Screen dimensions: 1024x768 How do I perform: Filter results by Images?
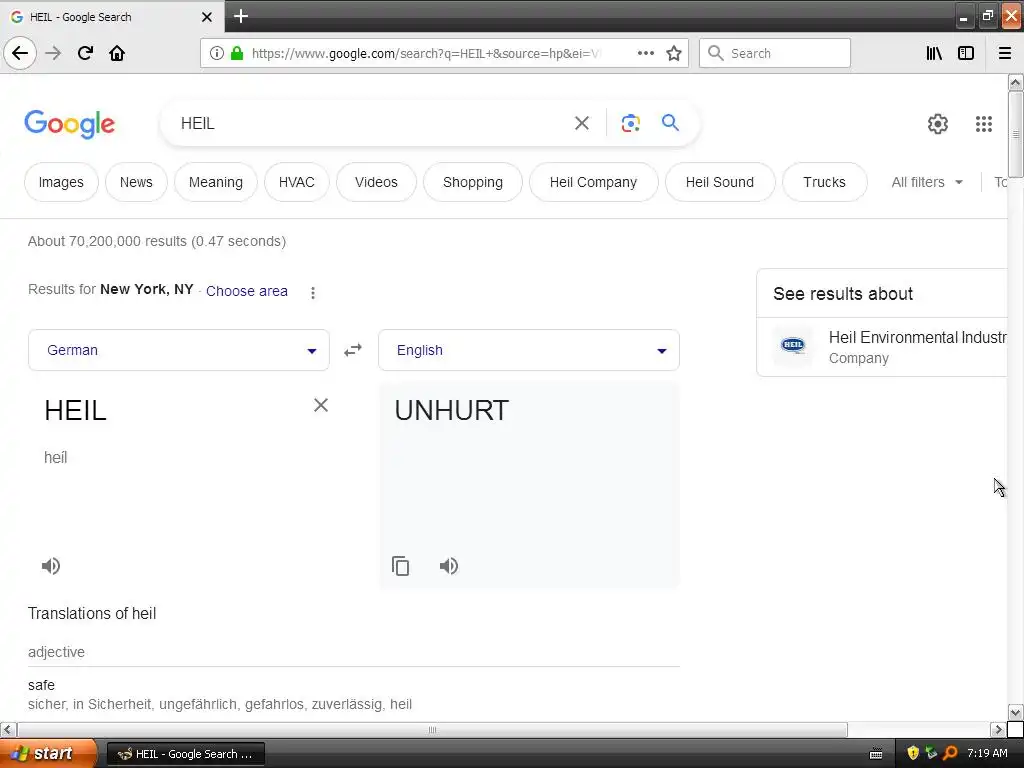61,182
